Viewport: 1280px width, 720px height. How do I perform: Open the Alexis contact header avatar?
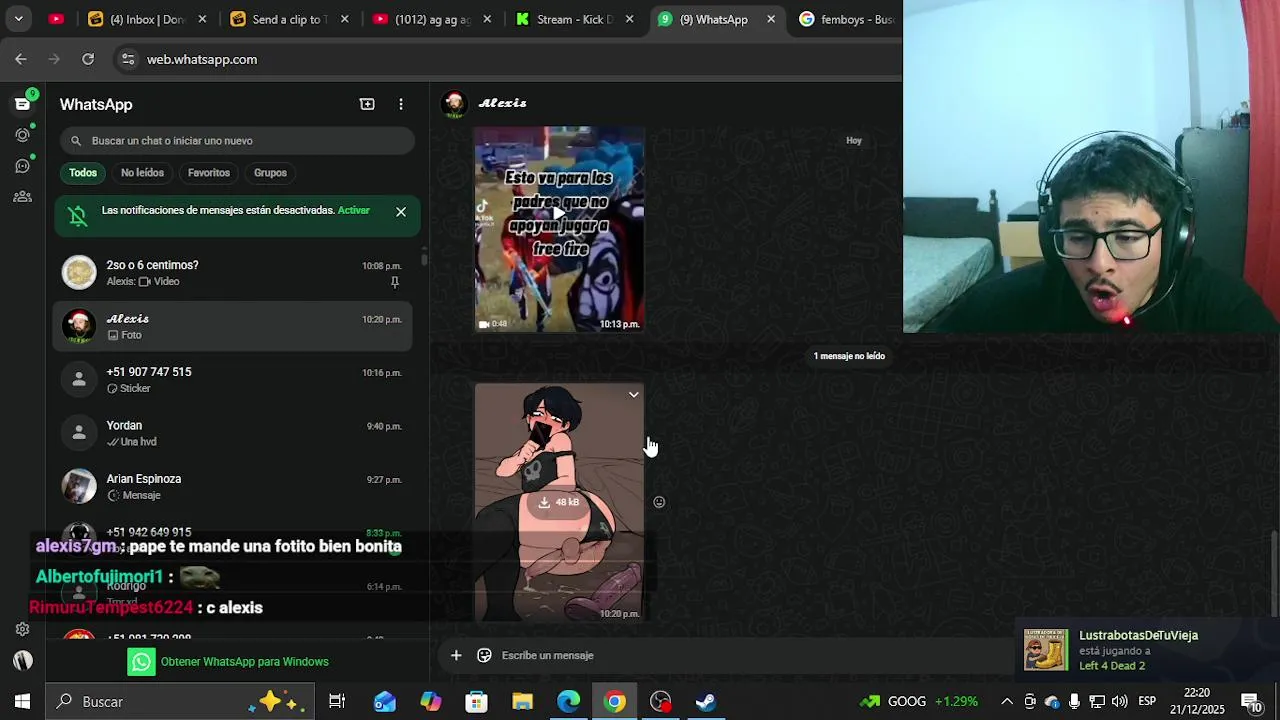(454, 103)
